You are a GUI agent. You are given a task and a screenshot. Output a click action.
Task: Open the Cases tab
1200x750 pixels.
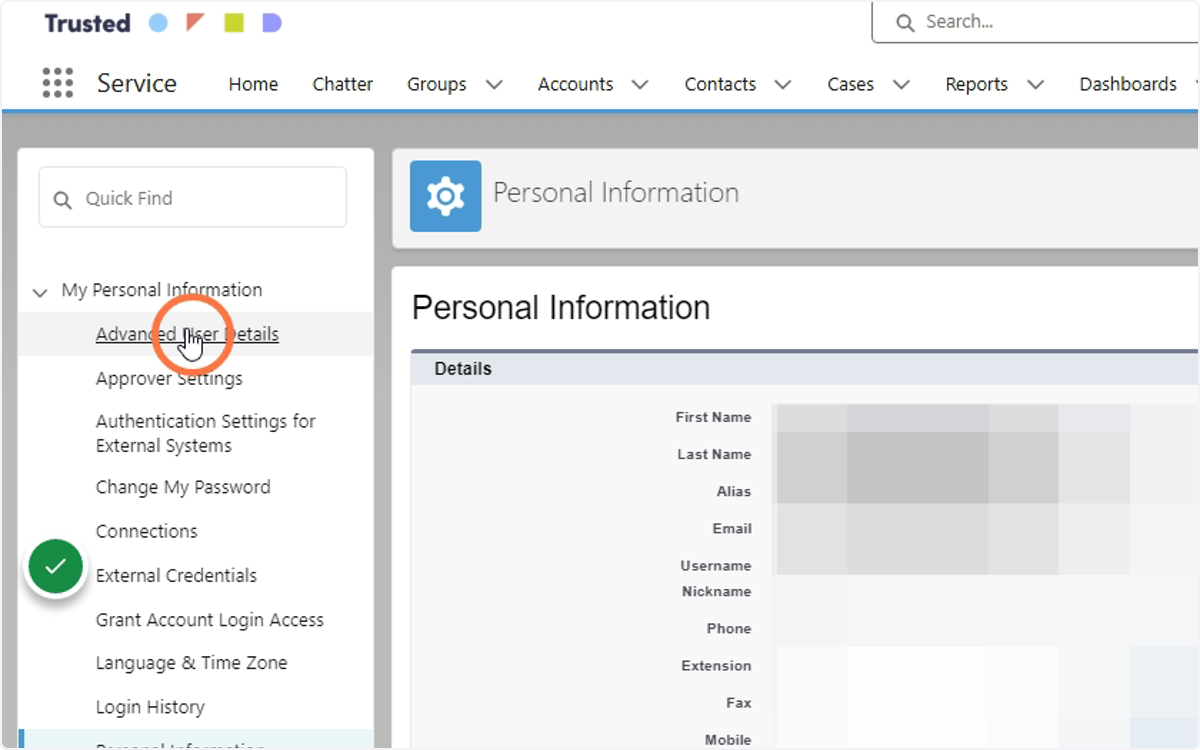pyautogui.click(x=850, y=84)
